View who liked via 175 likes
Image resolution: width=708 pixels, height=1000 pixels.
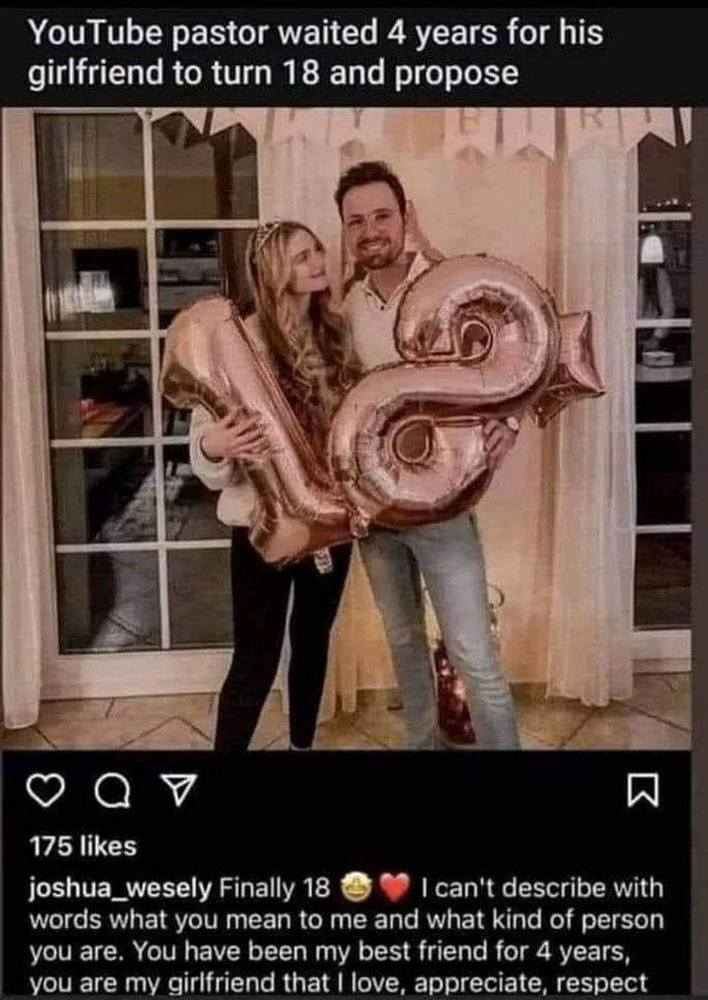pyautogui.click(x=83, y=846)
